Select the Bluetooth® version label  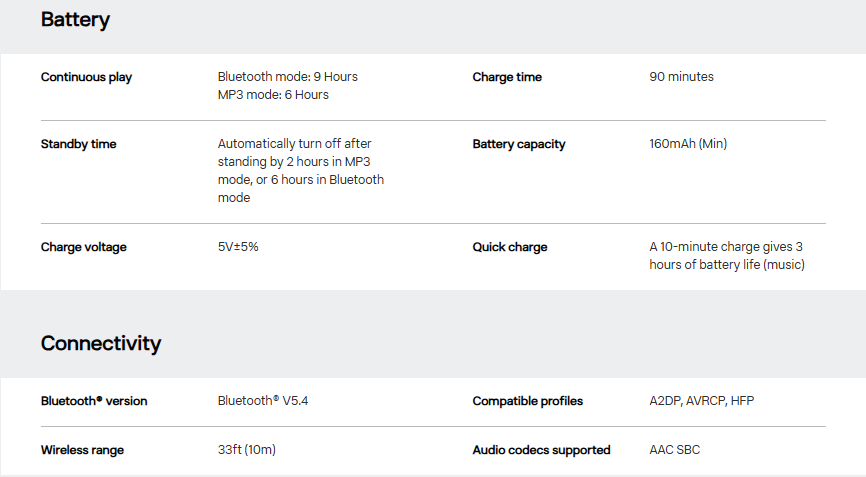pyautogui.click(x=94, y=401)
